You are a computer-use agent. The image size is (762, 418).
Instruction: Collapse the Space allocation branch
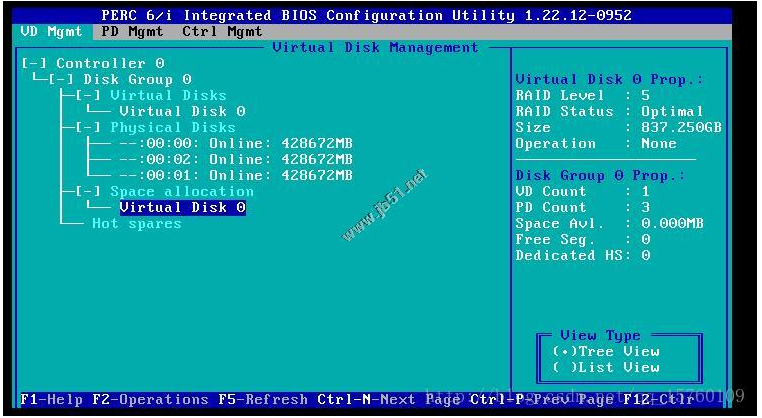(88, 192)
